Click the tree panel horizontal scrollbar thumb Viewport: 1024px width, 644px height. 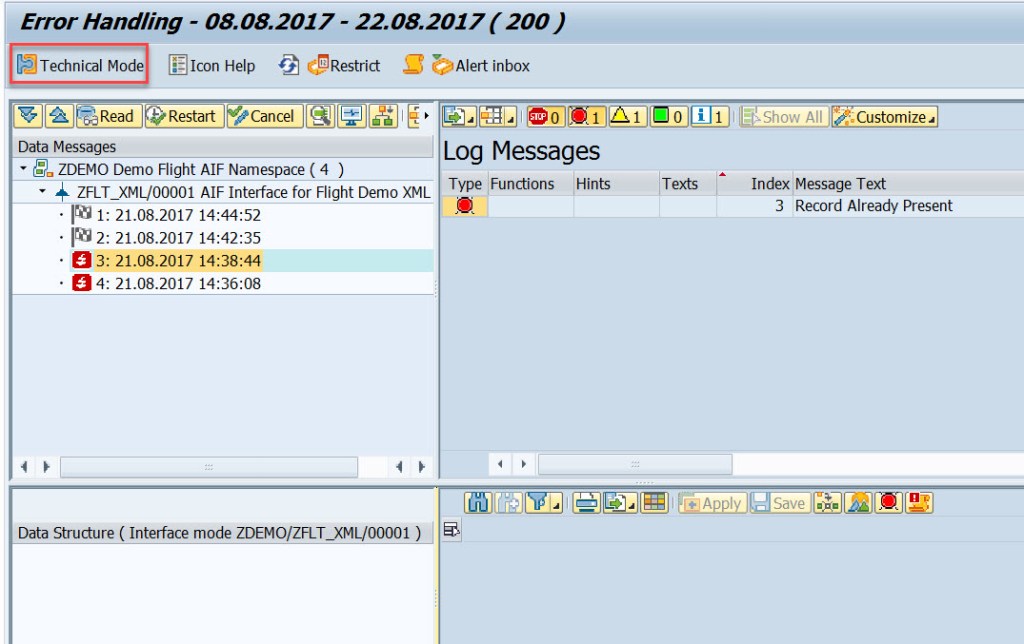coord(209,466)
